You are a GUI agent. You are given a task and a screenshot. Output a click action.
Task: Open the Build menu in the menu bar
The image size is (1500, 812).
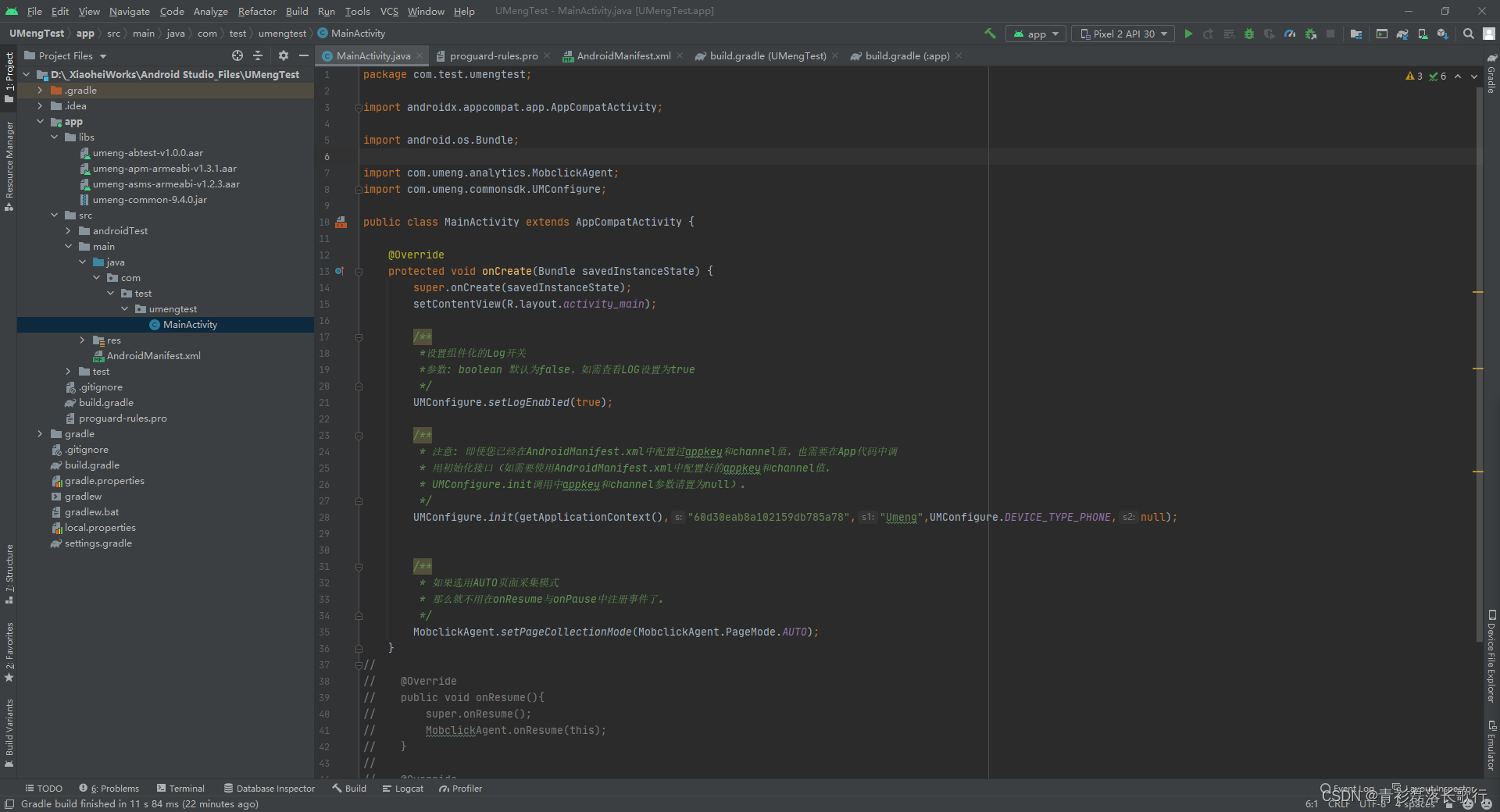[296, 11]
